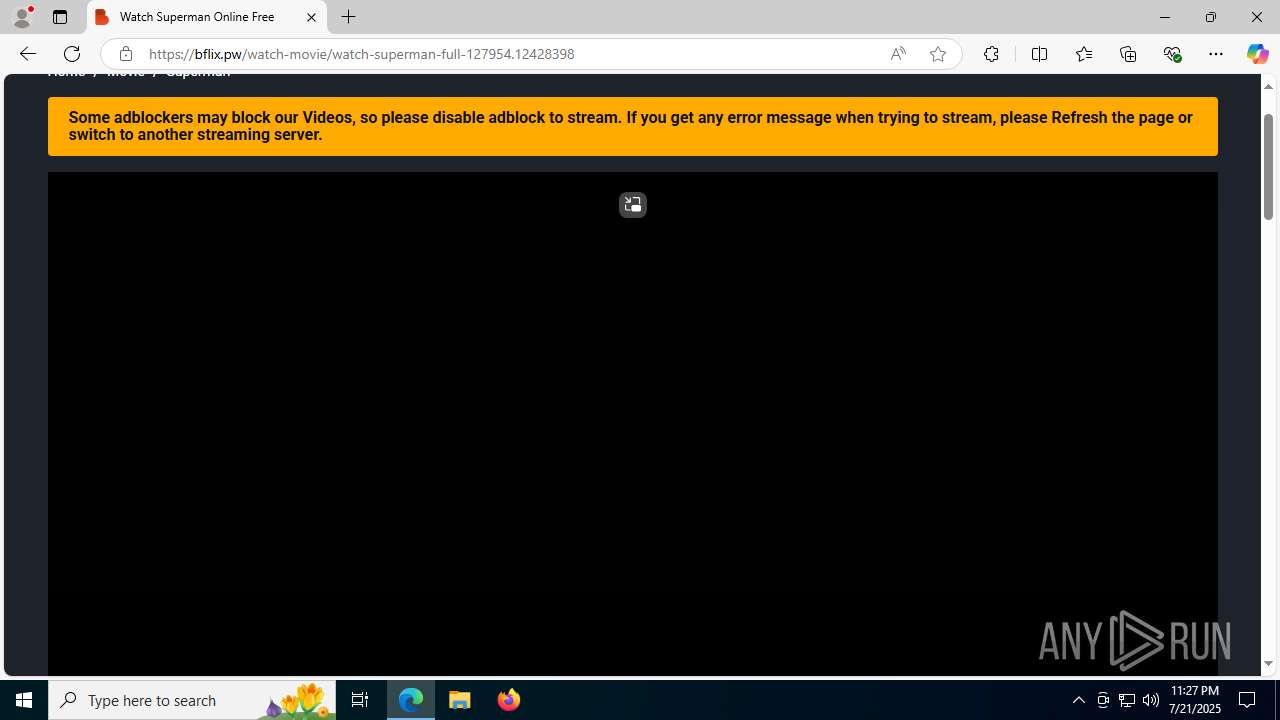Open Task View on the taskbar

pyautogui.click(x=360, y=700)
